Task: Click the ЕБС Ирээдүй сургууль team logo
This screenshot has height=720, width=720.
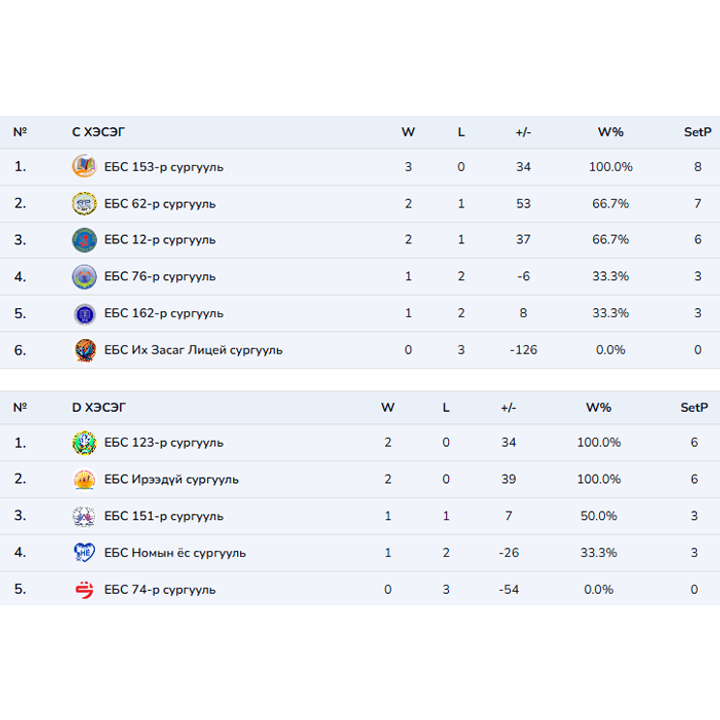Action: (x=84, y=480)
